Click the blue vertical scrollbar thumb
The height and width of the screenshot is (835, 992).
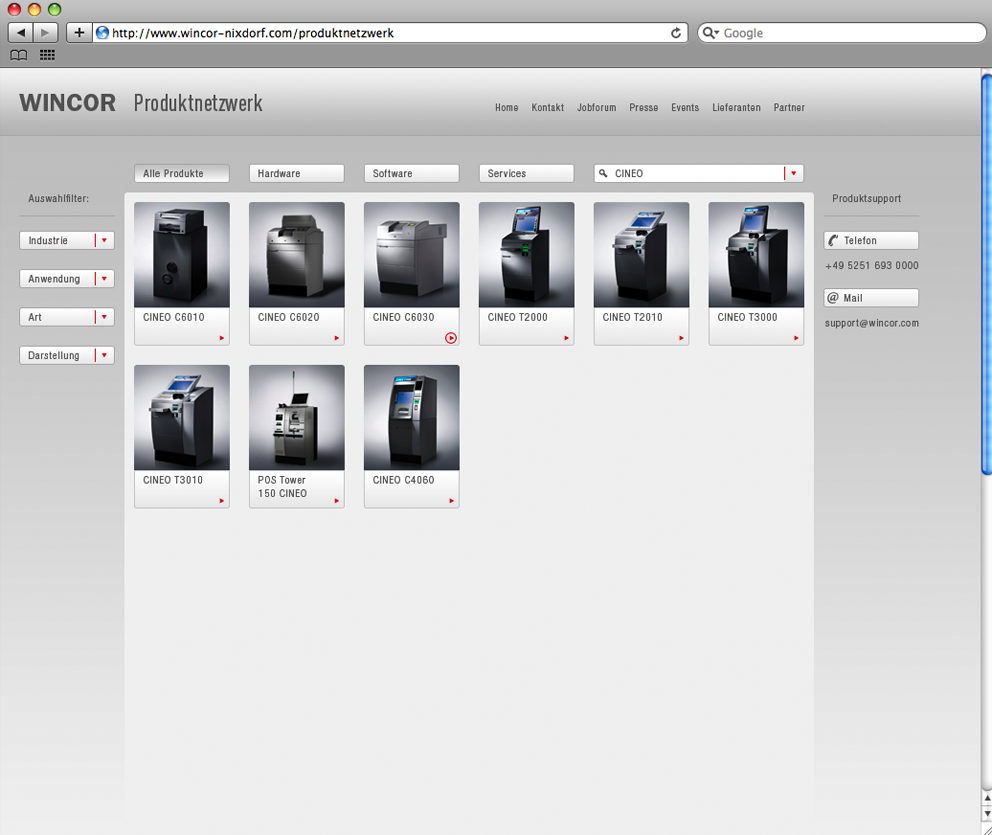[x=986, y=274]
